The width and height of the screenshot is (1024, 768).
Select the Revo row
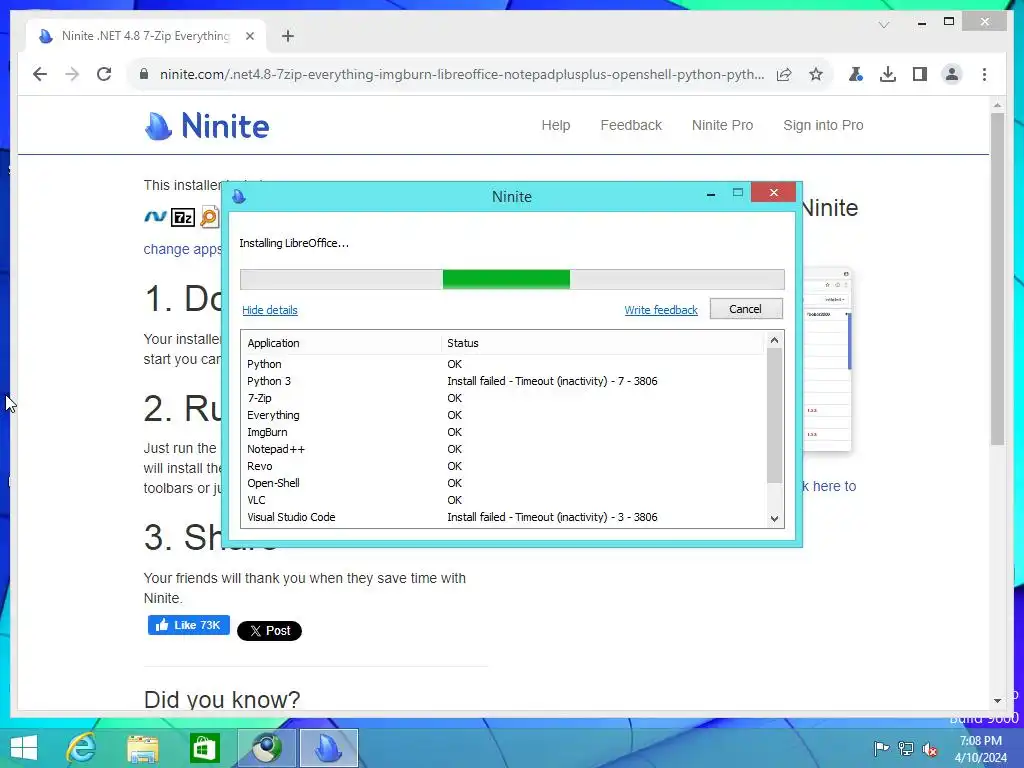click(504, 466)
